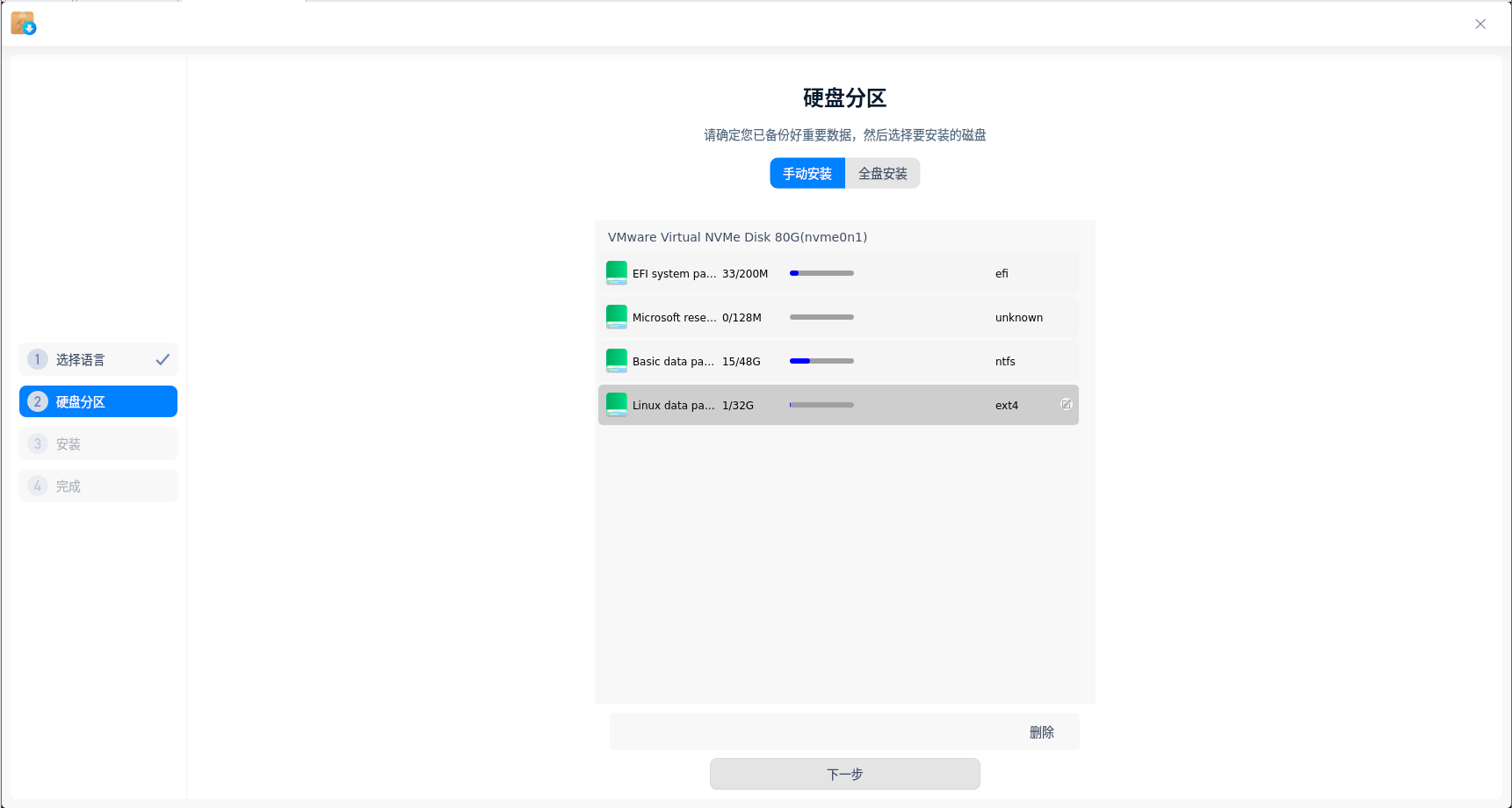This screenshot has width=1512, height=808.
Task: Select the 完成 step in sidebar
Action: pyautogui.click(x=98, y=486)
